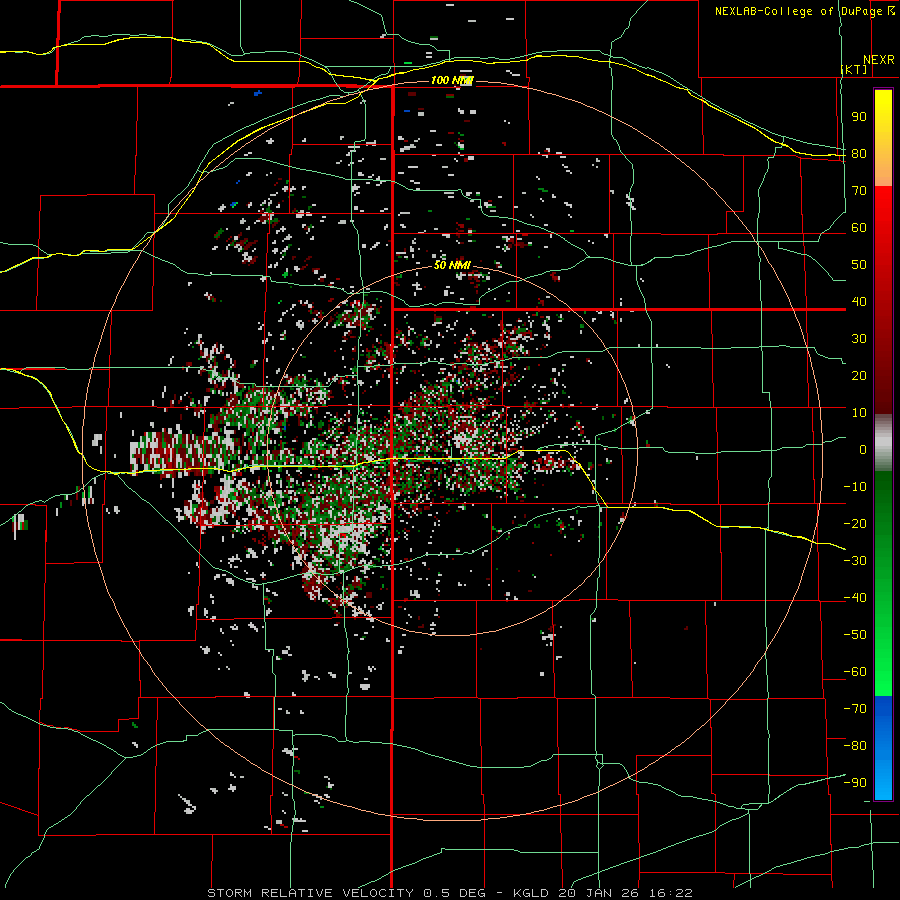Click the 0.5 DEG elevation angle text
900x900 pixels.
tap(455, 893)
